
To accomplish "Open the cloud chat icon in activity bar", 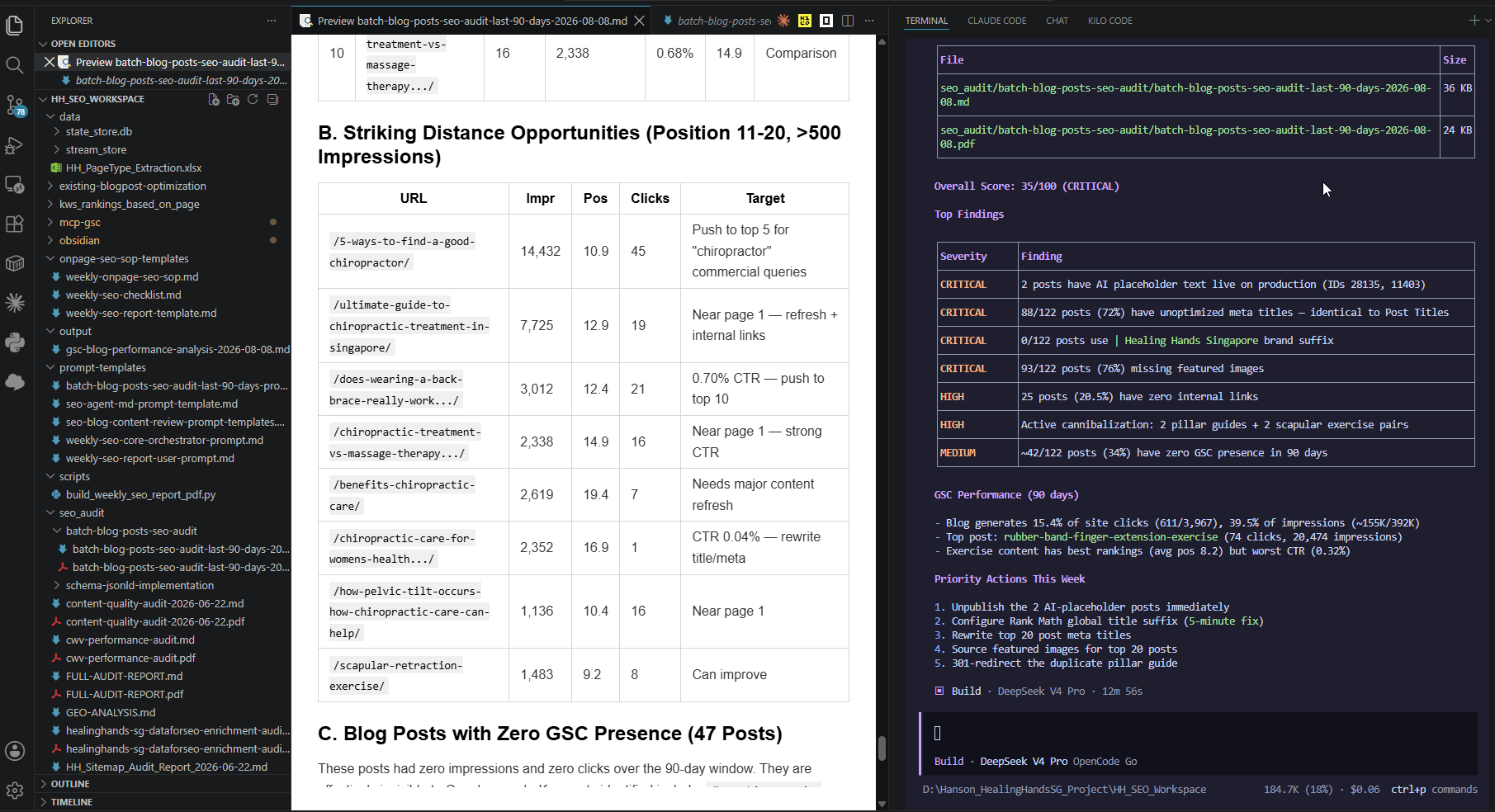I will click(15, 381).
